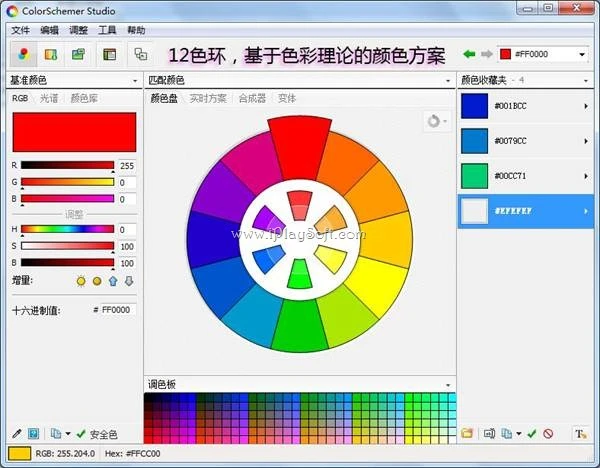Decrease saturation with the gray down arrow
This screenshot has width=600, height=468.
click(x=129, y=281)
